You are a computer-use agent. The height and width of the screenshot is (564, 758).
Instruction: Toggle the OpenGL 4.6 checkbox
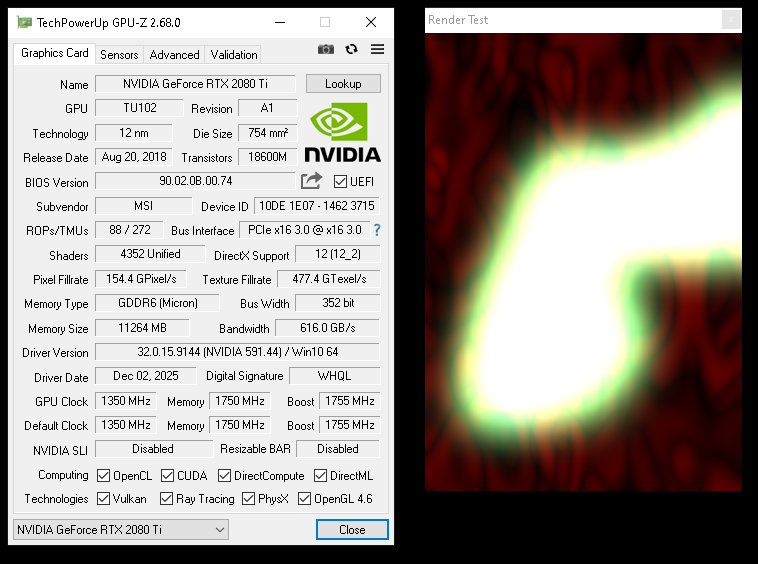(305, 498)
